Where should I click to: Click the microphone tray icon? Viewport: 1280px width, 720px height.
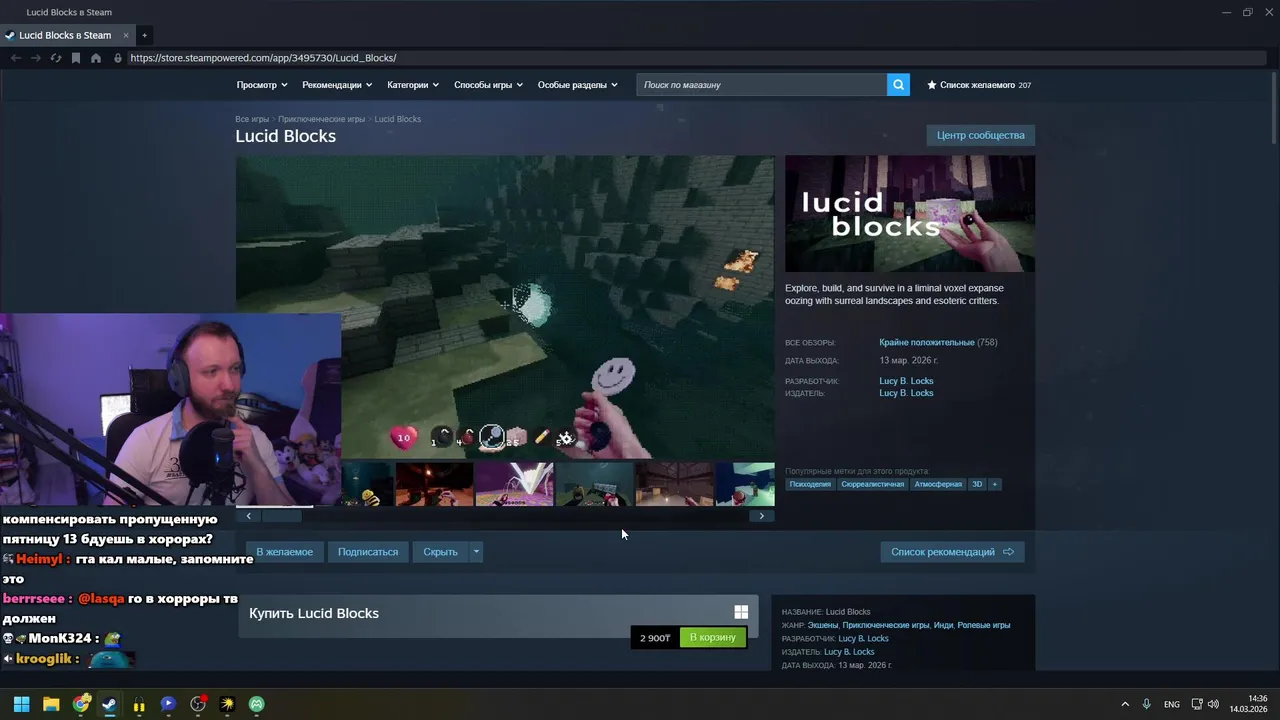click(x=1146, y=704)
